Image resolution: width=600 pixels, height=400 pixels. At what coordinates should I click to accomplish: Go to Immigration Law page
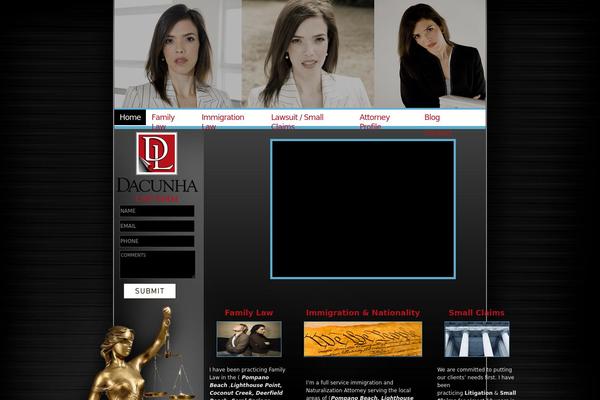point(223,121)
